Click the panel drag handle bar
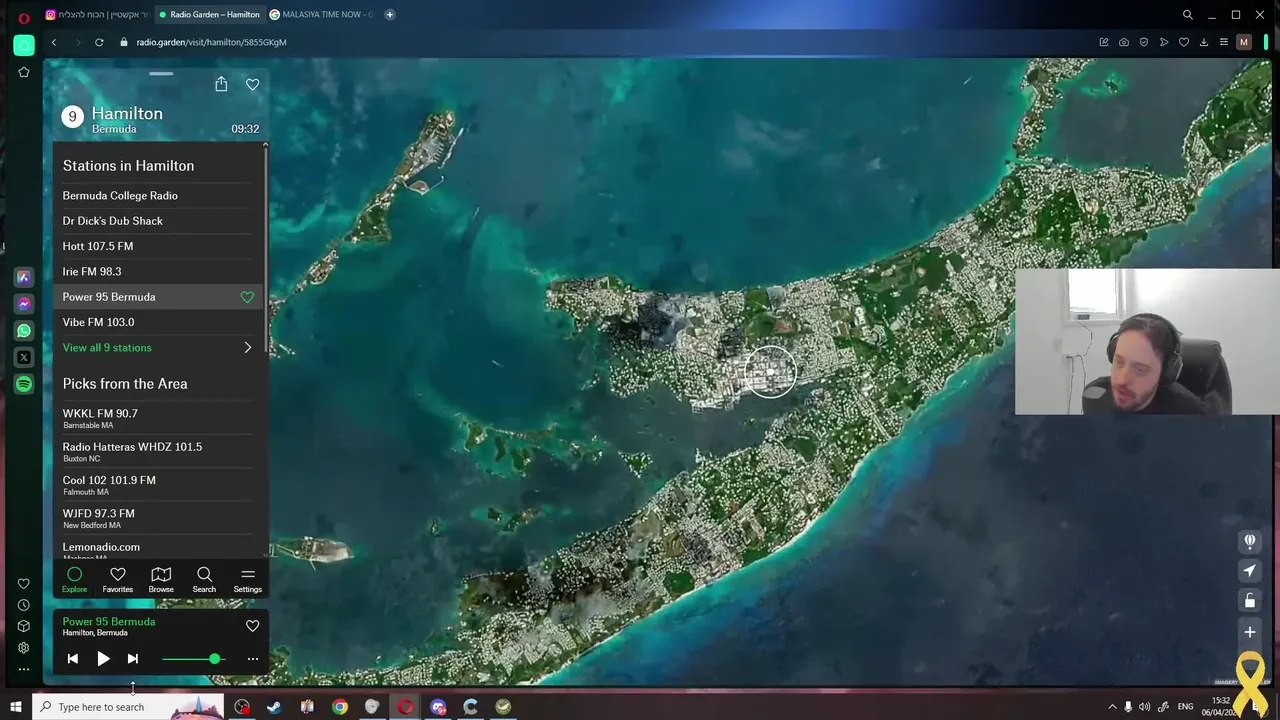 (161, 74)
